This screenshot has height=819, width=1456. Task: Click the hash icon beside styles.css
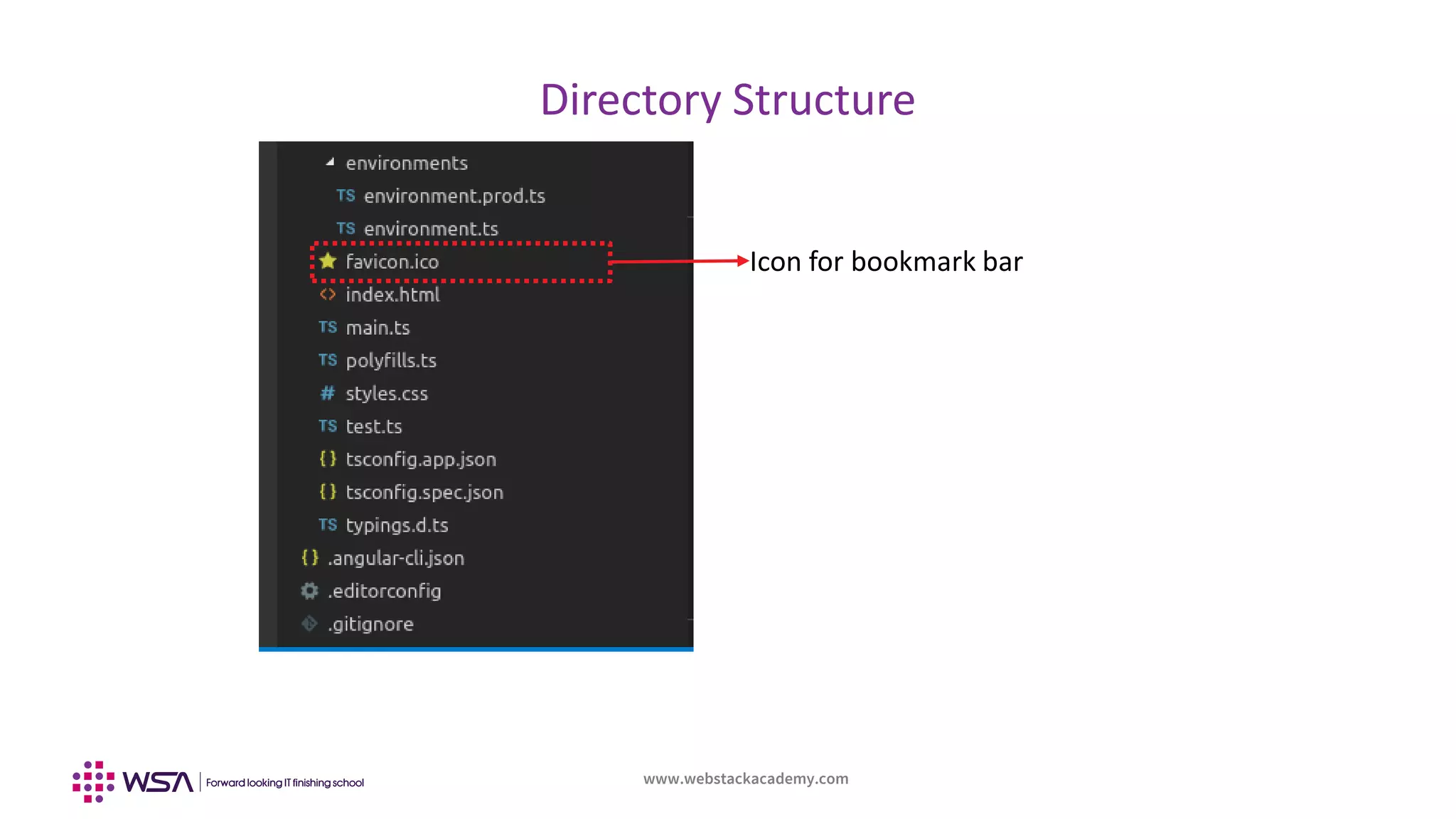pyautogui.click(x=328, y=393)
